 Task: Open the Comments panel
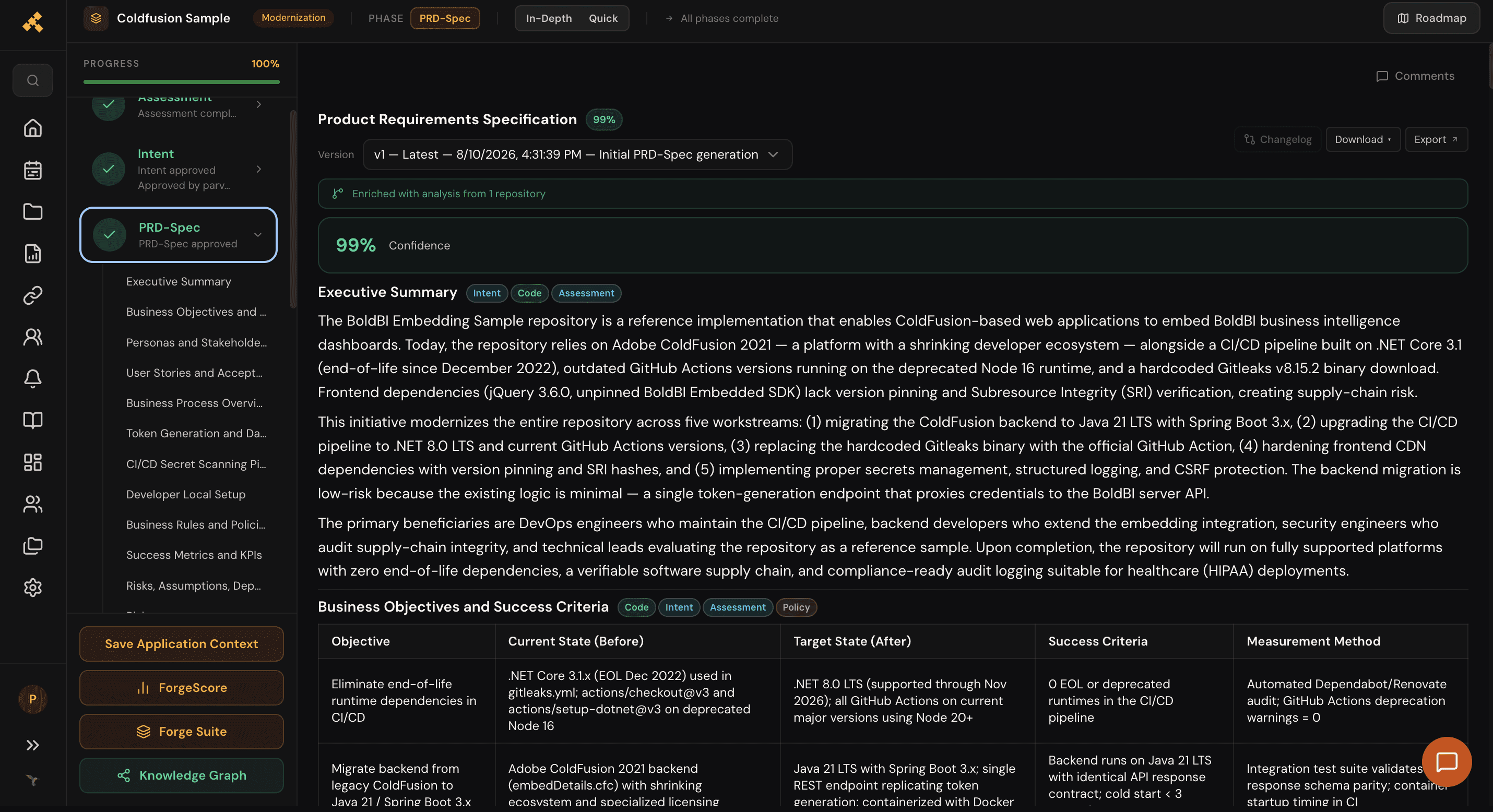click(x=1415, y=76)
